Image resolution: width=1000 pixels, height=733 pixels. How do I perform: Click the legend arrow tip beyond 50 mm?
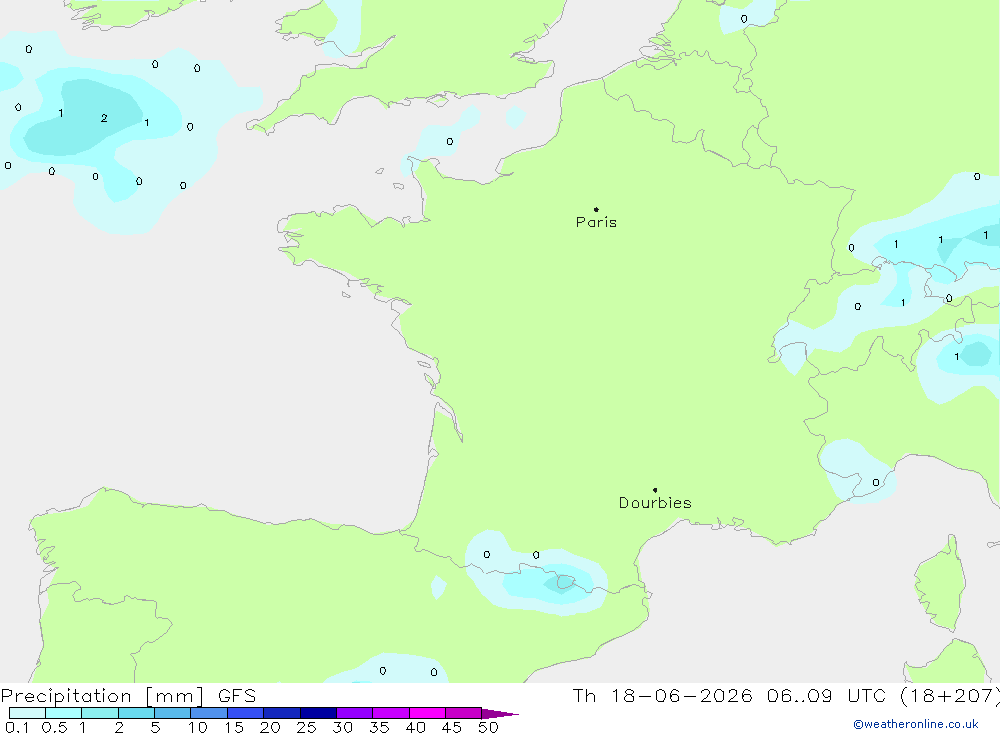tap(501, 713)
